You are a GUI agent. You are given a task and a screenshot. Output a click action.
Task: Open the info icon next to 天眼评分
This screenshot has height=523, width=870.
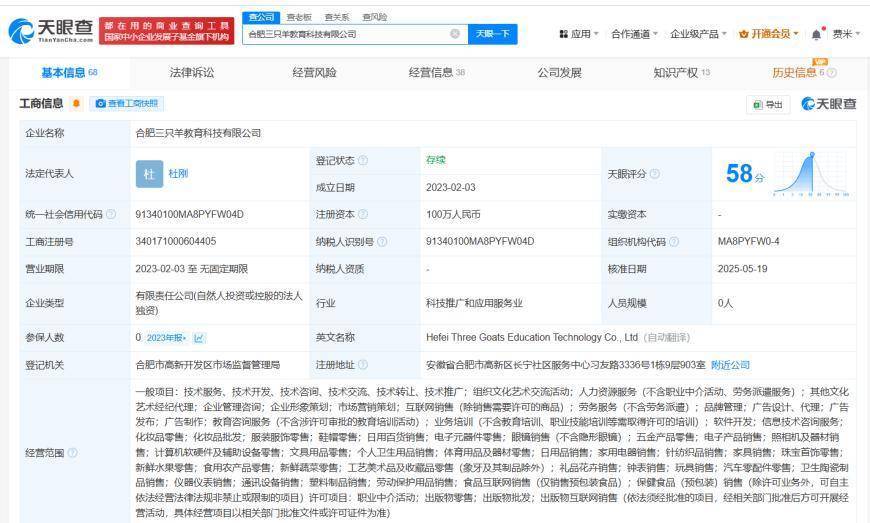(x=655, y=174)
